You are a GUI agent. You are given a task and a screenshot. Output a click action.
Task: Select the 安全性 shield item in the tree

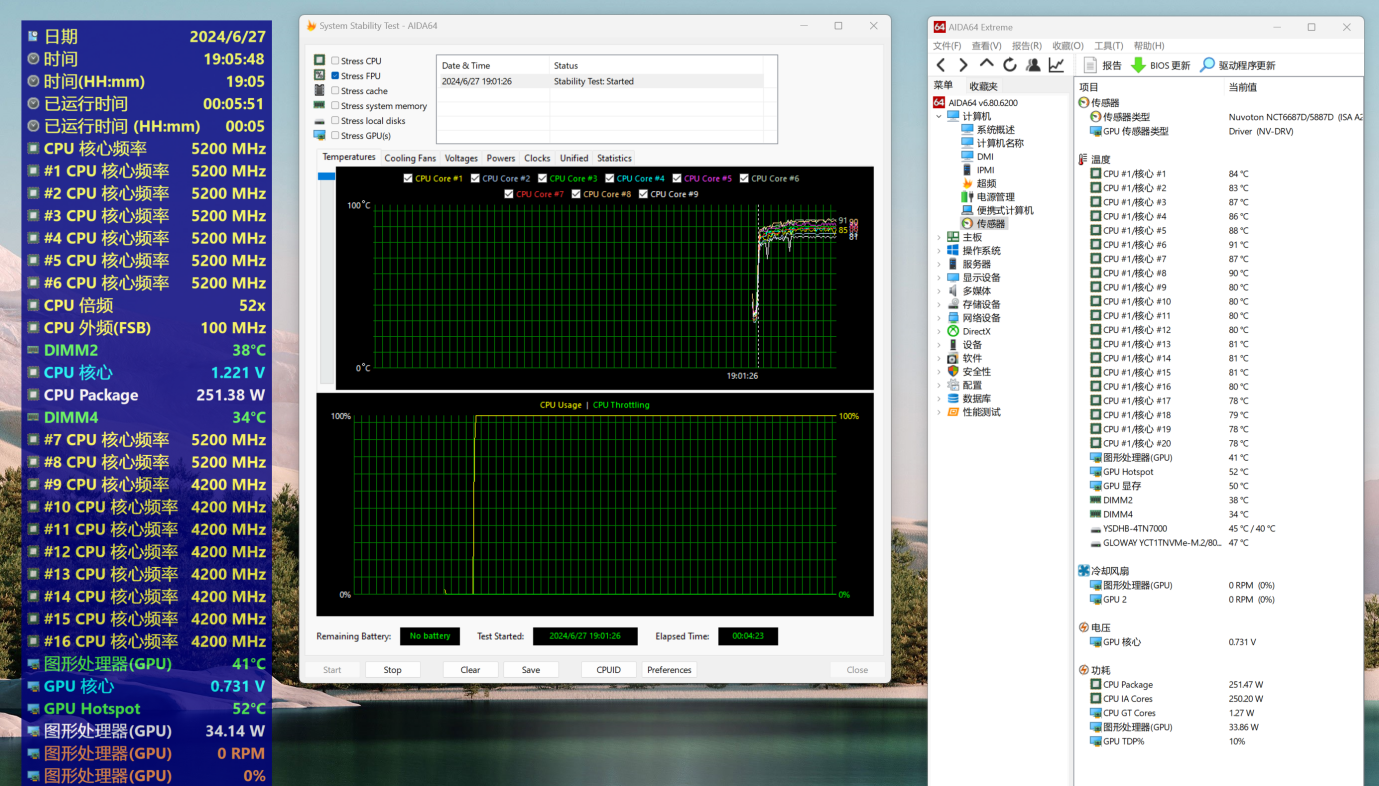click(x=969, y=371)
